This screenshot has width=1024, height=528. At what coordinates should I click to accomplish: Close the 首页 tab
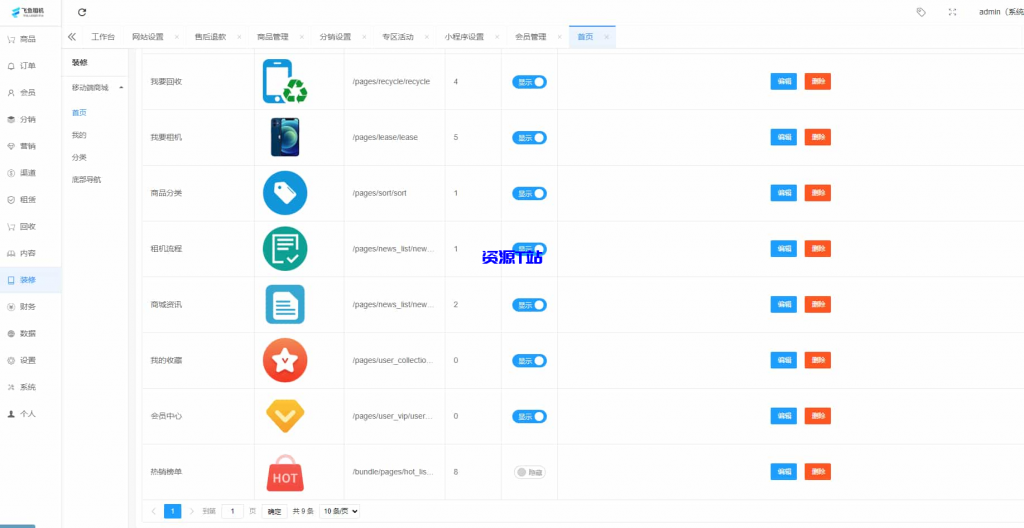(607, 37)
